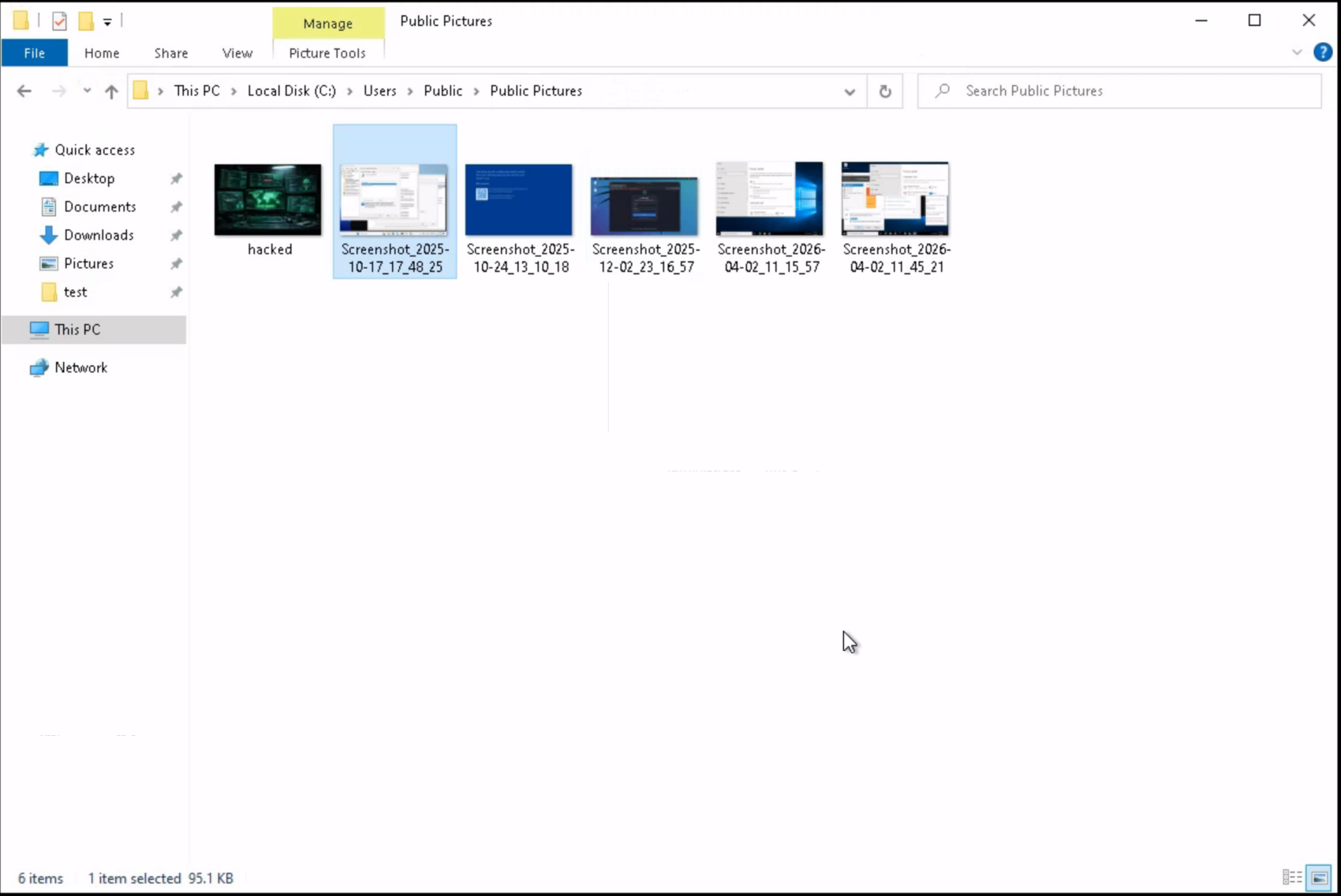Maximize the Public Pictures window
1341x896 pixels.
1254,21
